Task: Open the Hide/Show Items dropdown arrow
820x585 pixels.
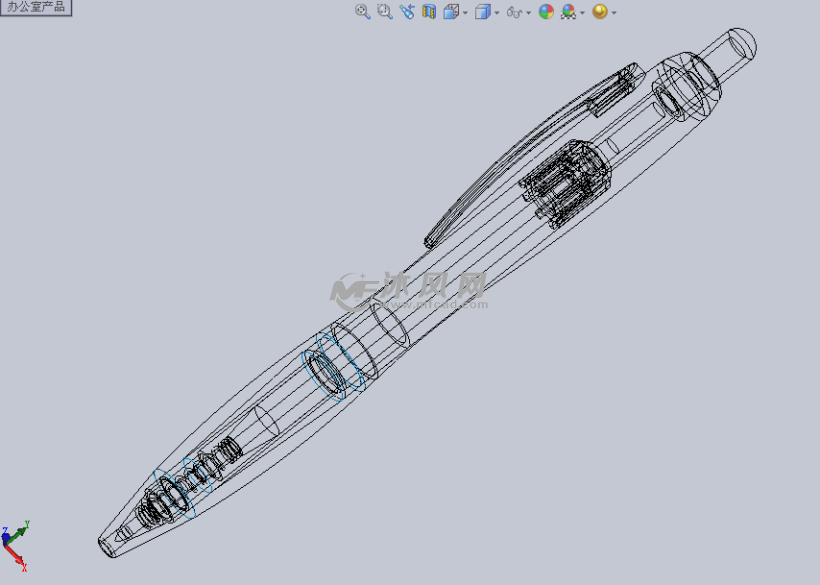Action: click(528, 13)
